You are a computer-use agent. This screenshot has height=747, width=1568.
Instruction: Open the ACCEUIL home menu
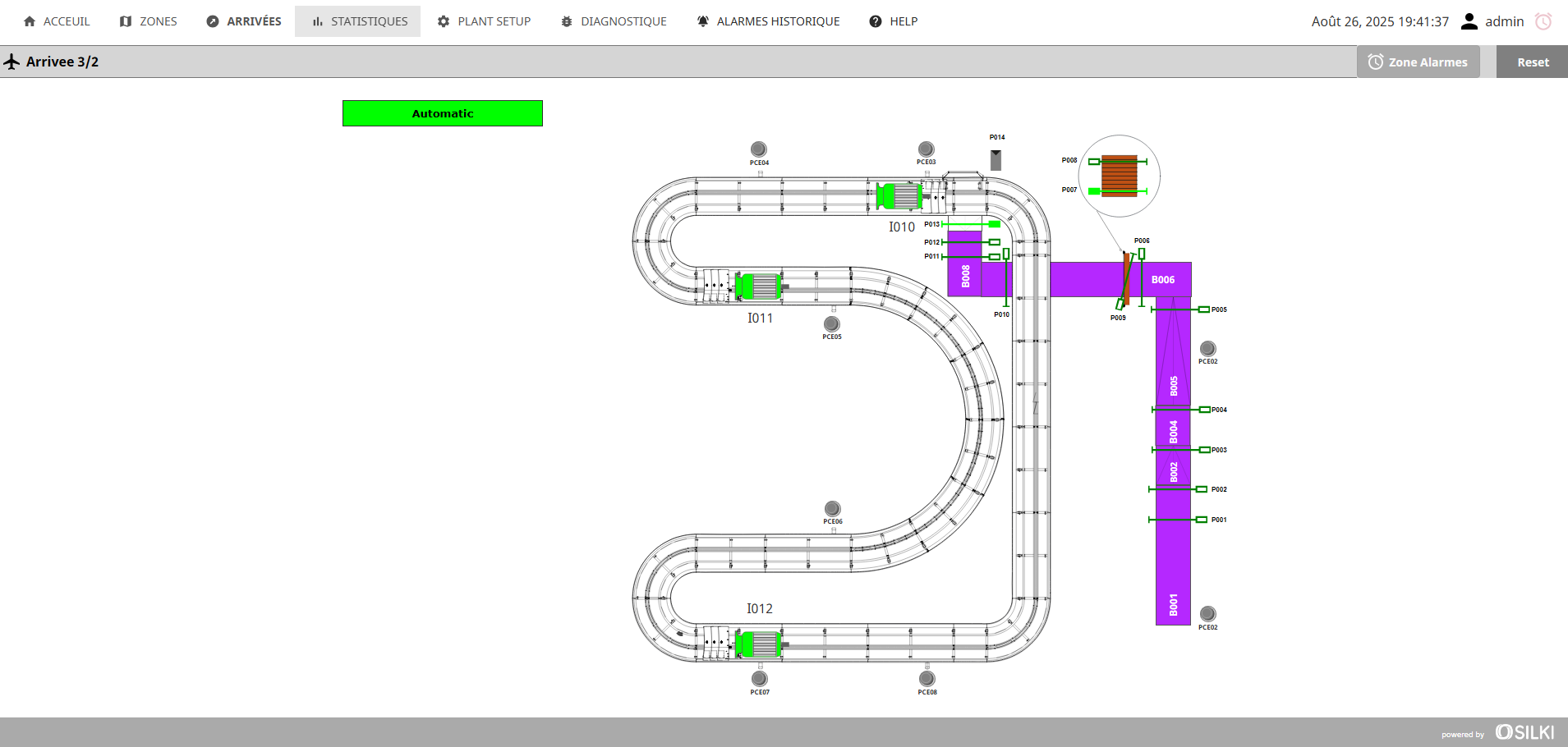[57, 21]
